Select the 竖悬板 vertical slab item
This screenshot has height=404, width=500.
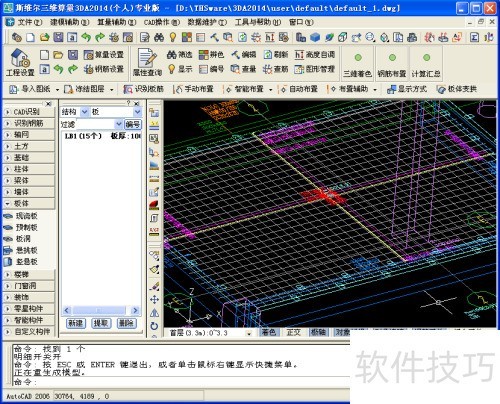tap(21, 262)
